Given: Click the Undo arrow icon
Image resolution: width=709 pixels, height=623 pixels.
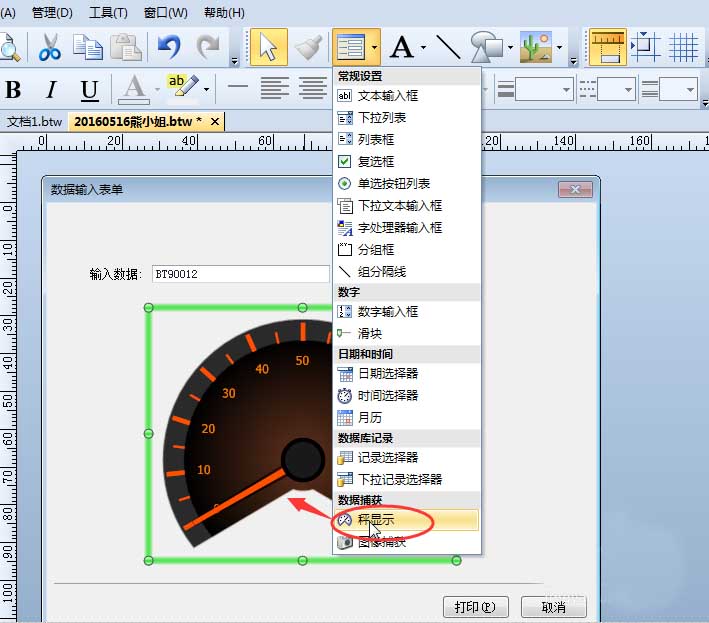Looking at the screenshot, I should click(170, 47).
